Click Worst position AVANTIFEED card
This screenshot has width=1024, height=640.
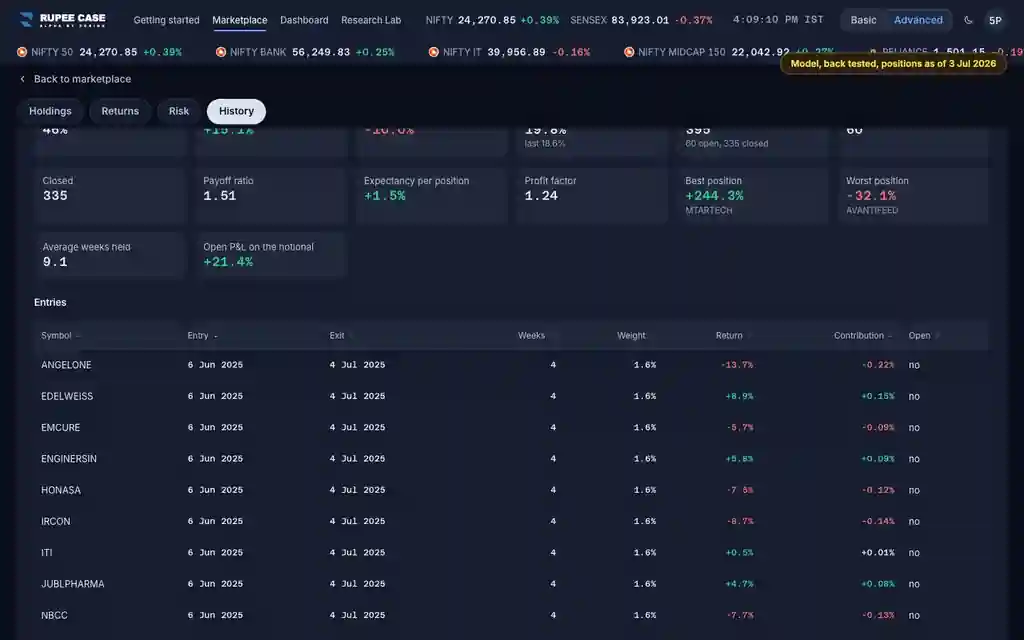click(x=914, y=195)
